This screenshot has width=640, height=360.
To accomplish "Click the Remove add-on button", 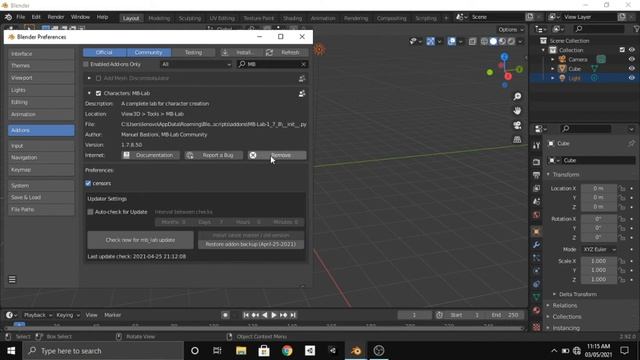I will coord(277,155).
